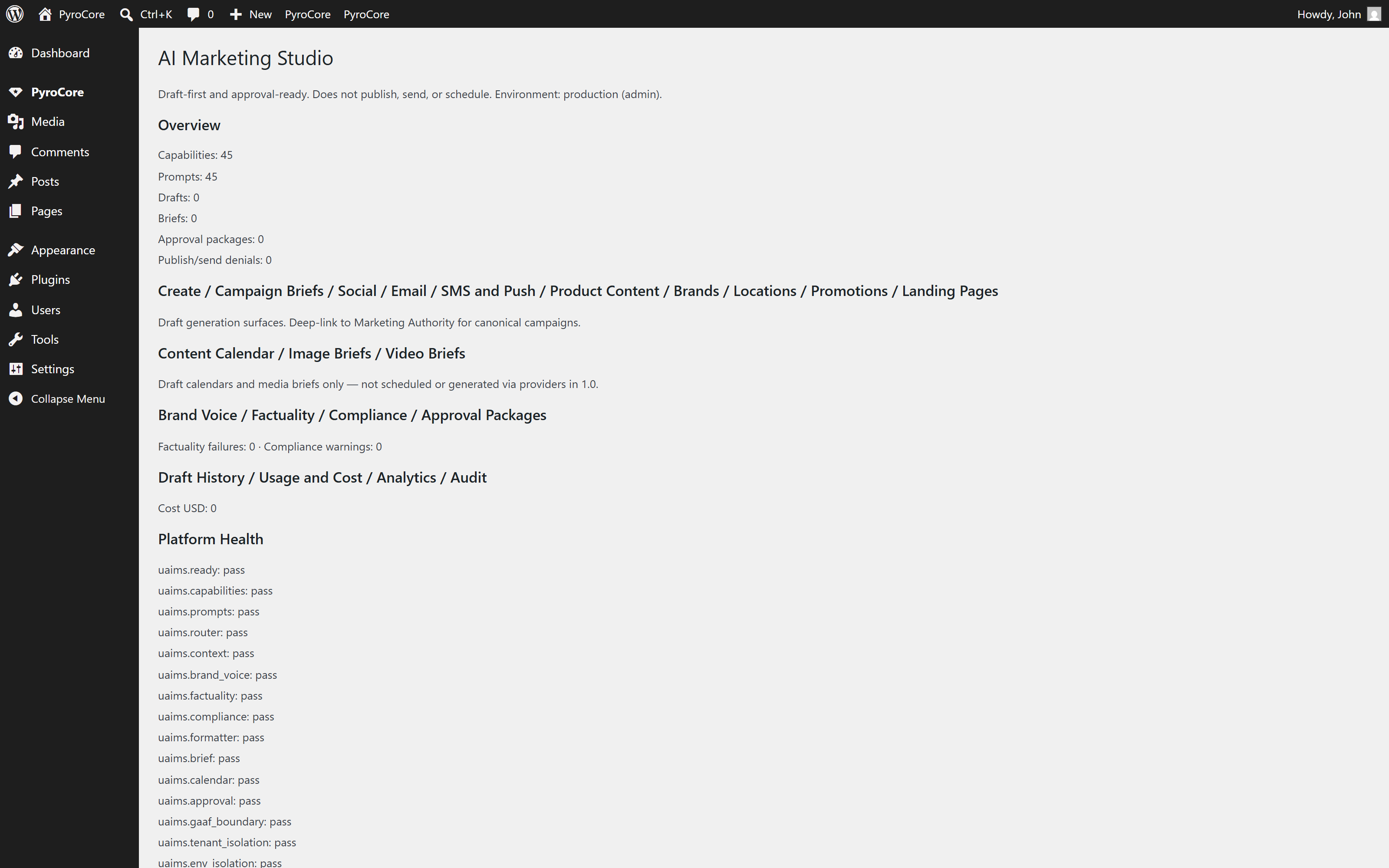Click the PyroCore diamond icon in sidebar

coord(16,92)
